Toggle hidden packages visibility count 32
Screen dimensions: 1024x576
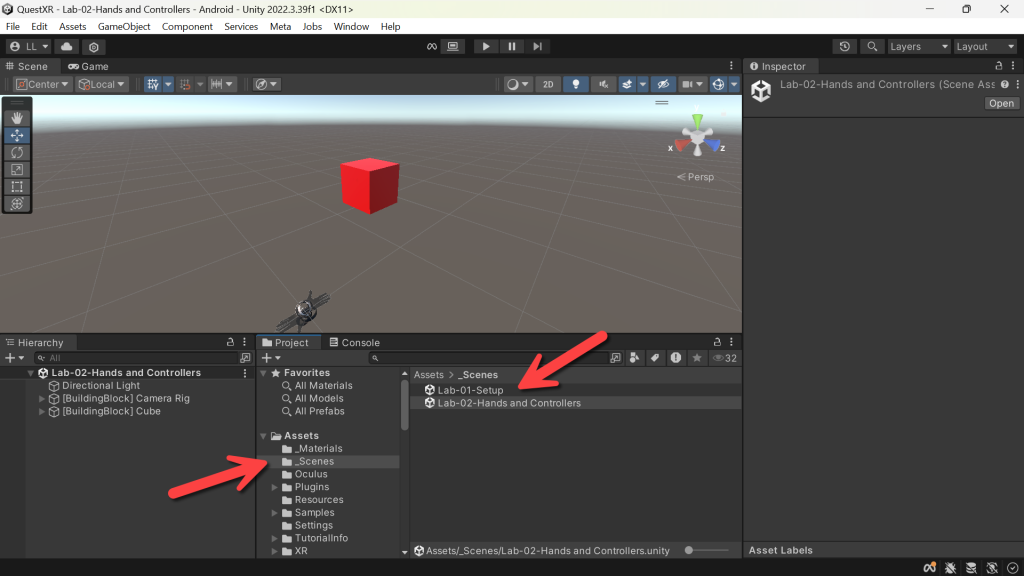[725, 358]
